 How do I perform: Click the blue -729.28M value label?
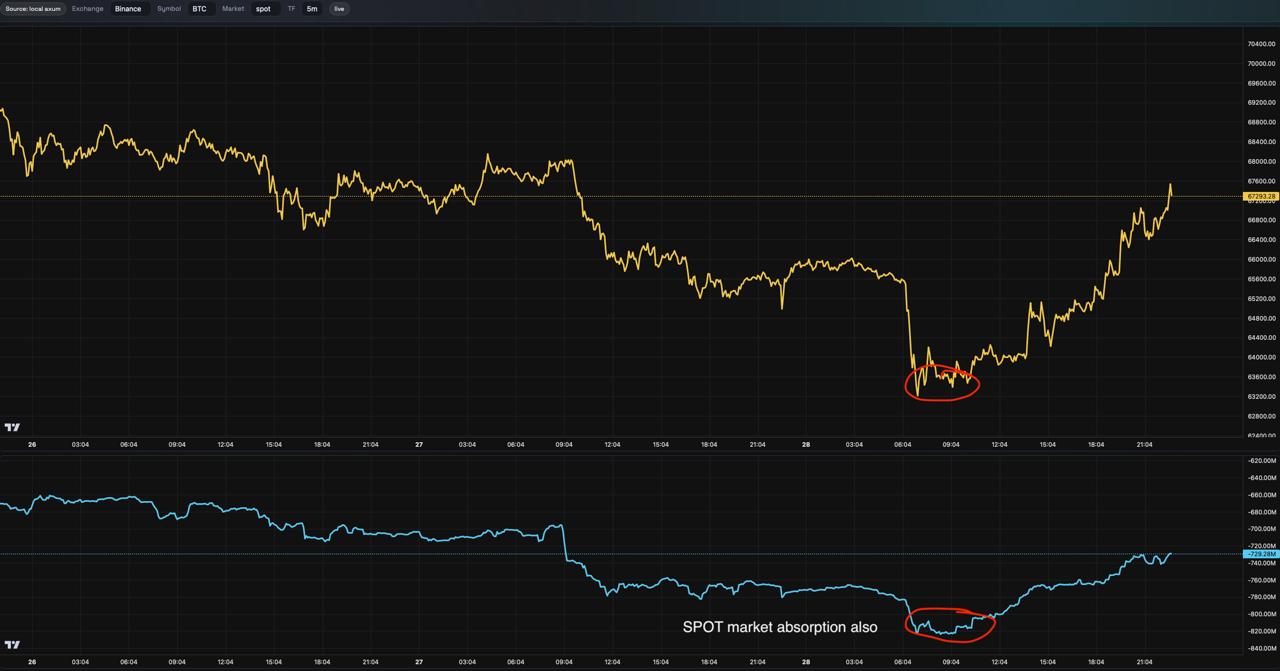click(x=1259, y=553)
